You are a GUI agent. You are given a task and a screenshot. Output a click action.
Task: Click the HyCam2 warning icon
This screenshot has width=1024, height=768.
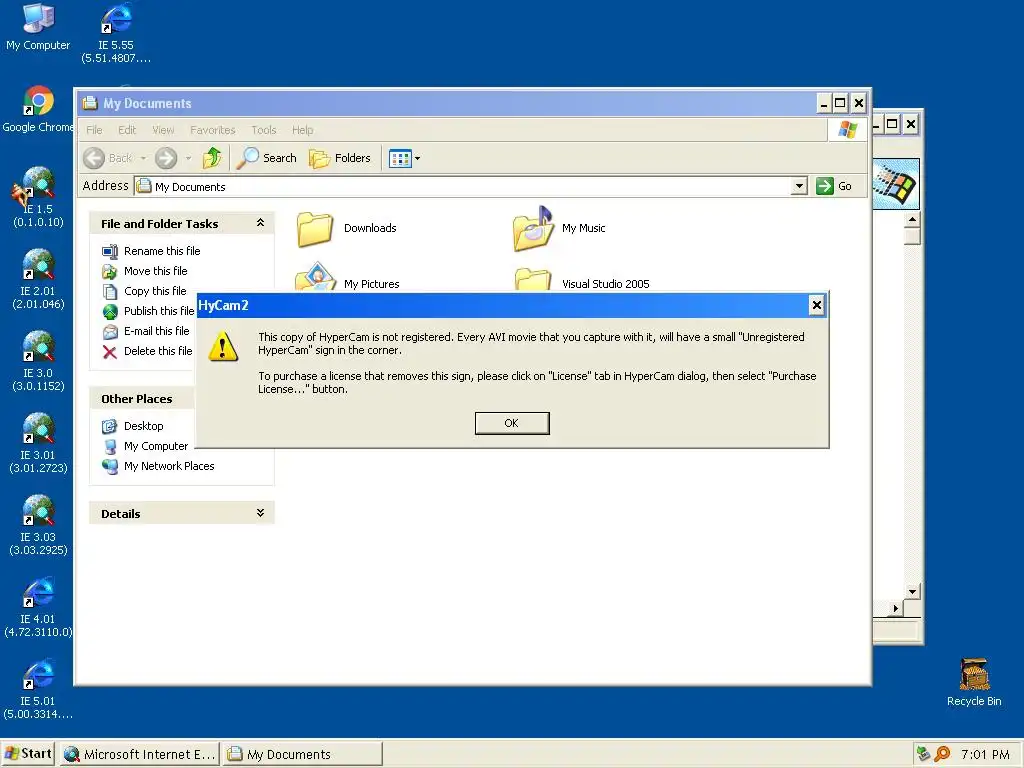223,345
